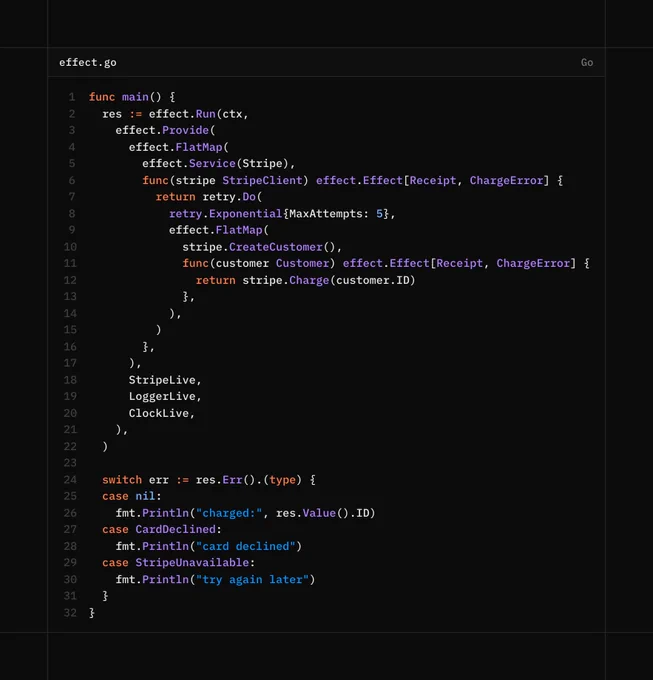Click the effect.go file name
The width and height of the screenshot is (653, 680).
[x=88, y=62]
